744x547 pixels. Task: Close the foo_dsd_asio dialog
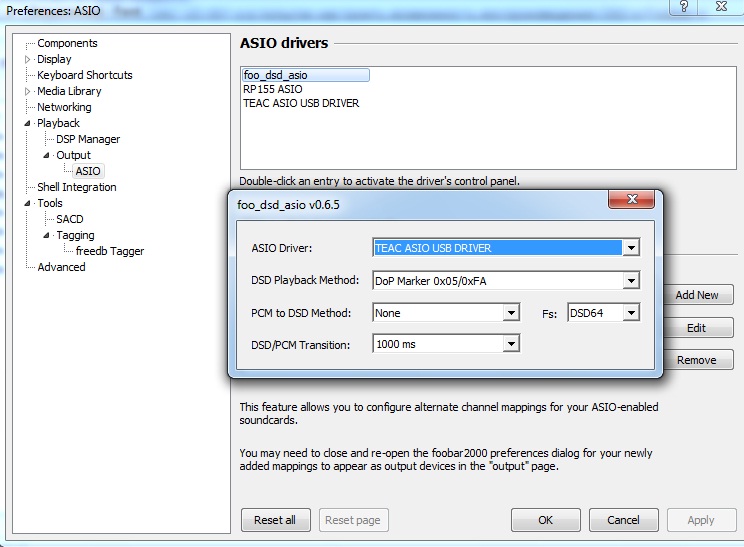[x=631, y=199]
